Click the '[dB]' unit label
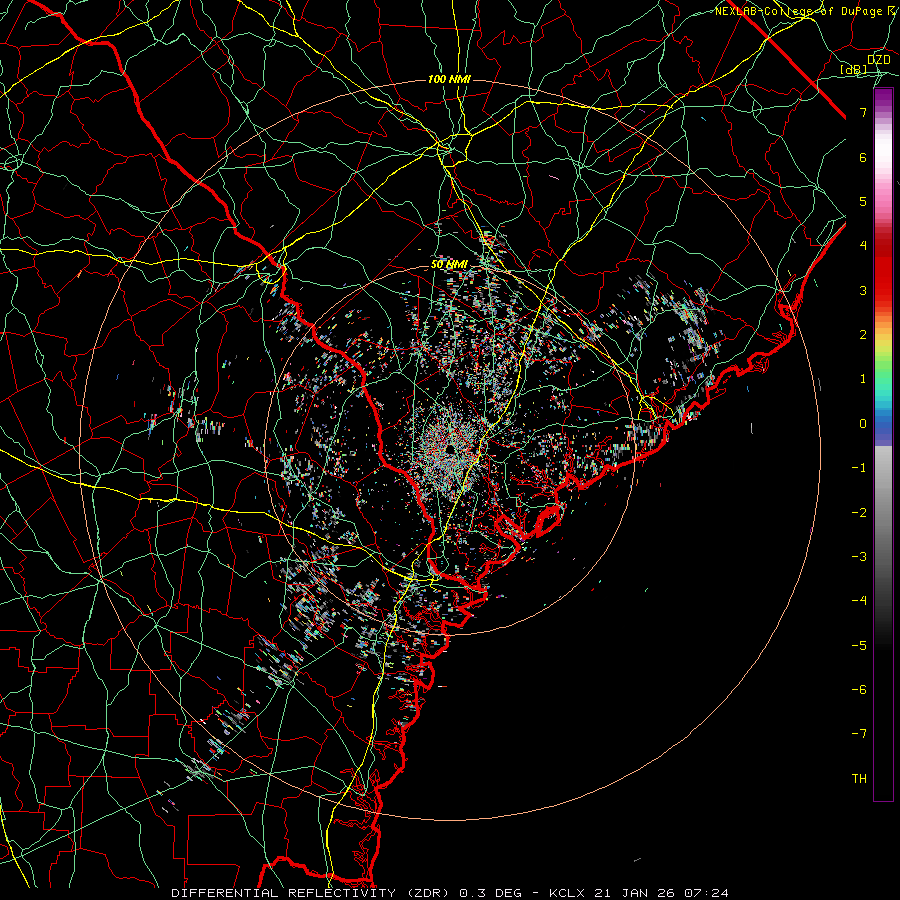The height and width of the screenshot is (900, 900). [854, 69]
